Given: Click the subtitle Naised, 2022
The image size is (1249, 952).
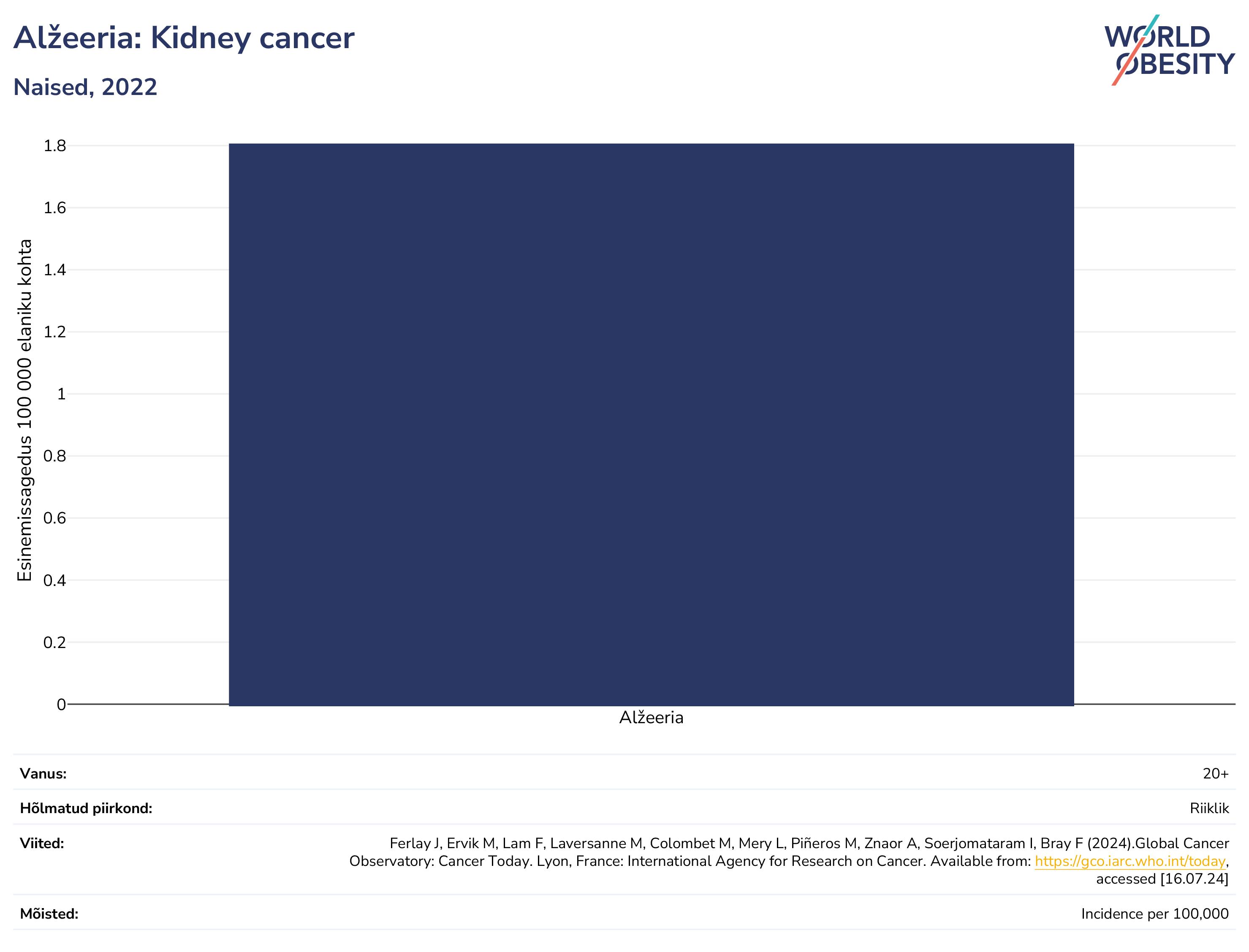Looking at the screenshot, I should 85,87.
